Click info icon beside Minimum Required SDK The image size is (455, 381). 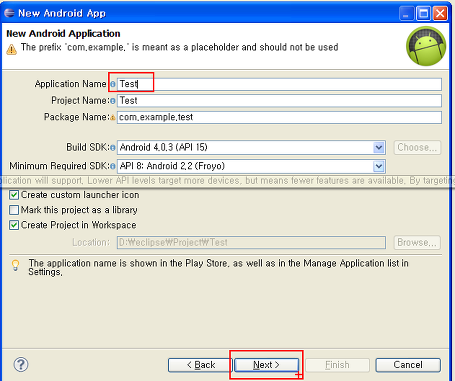(x=113, y=166)
